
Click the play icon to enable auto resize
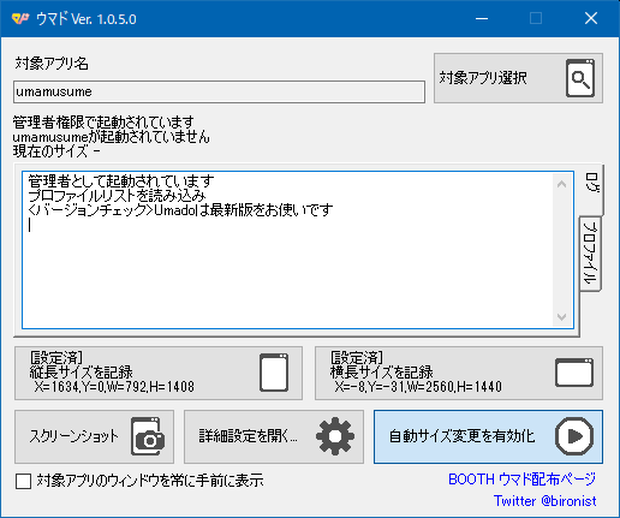[575, 436]
